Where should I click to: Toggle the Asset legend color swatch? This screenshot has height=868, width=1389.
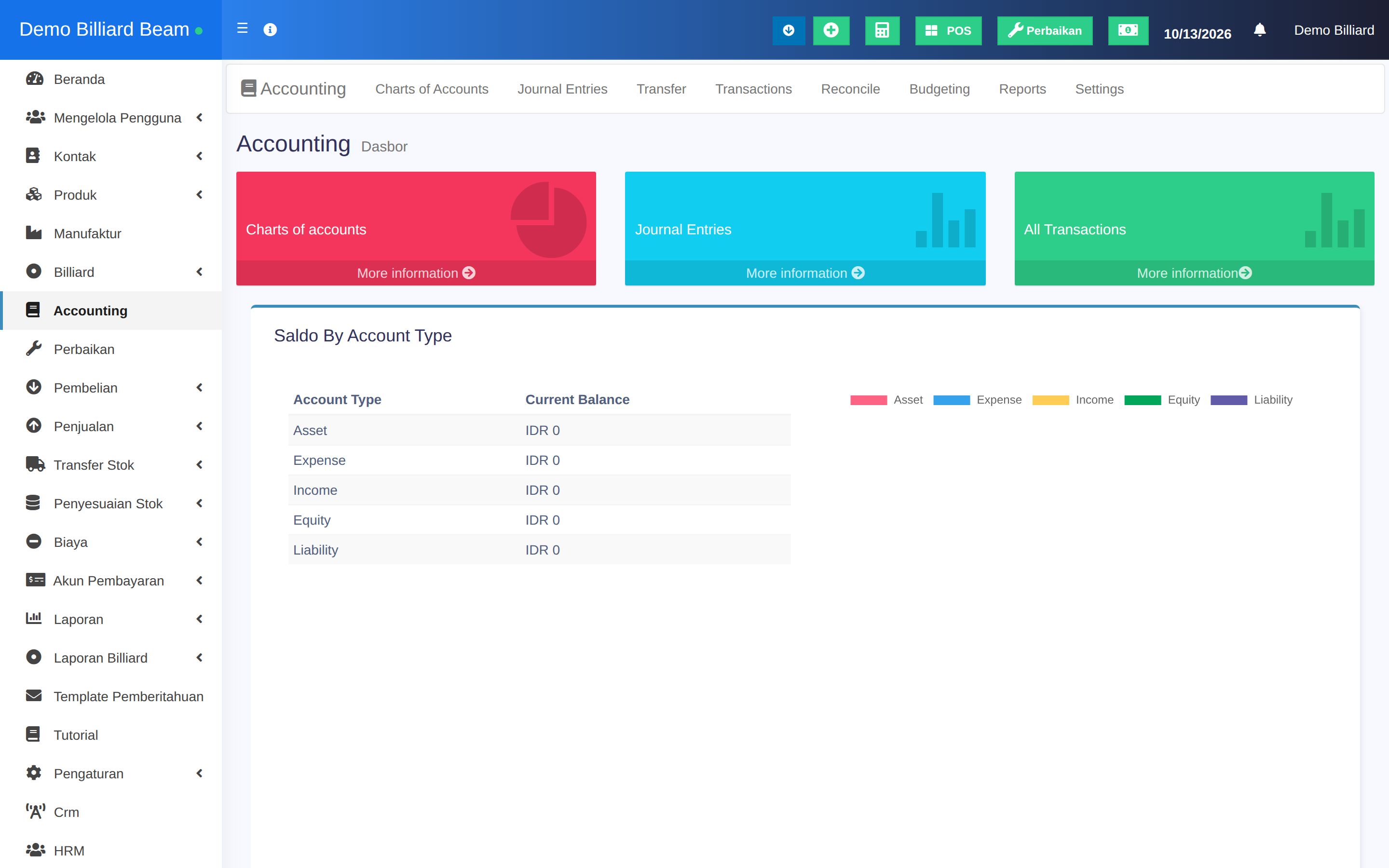(x=869, y=400)
